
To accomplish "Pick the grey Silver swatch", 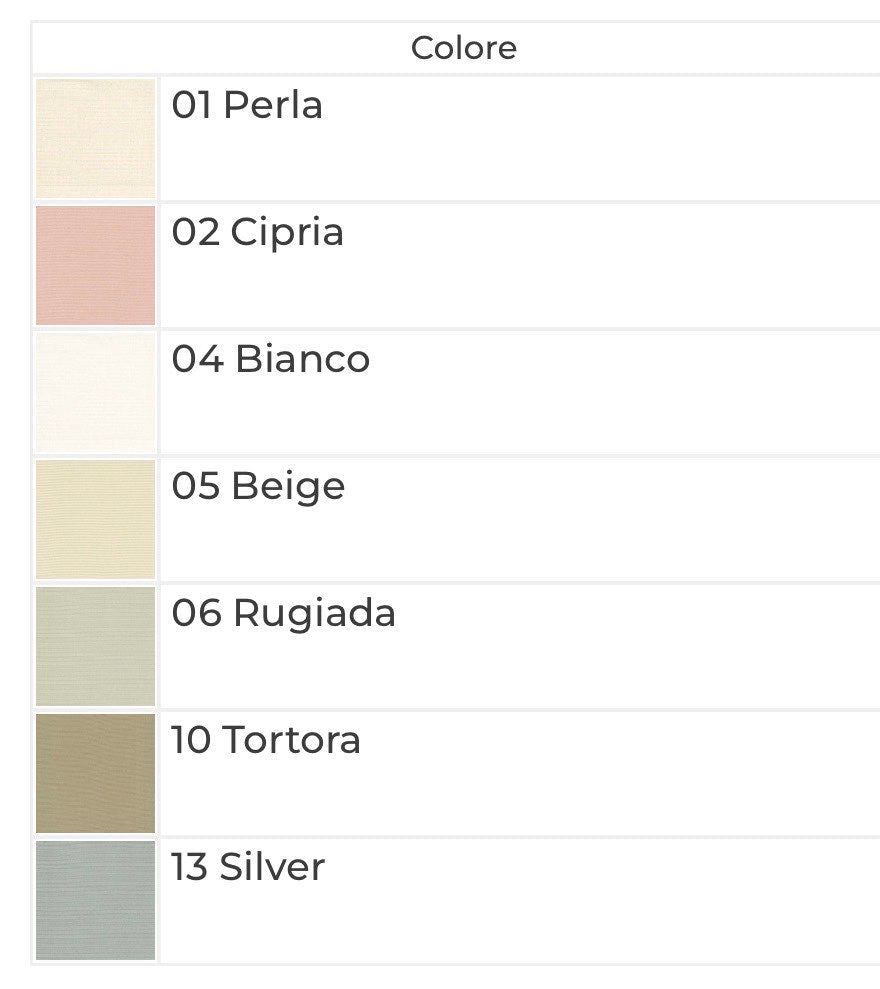I will (x=96, y=900).
